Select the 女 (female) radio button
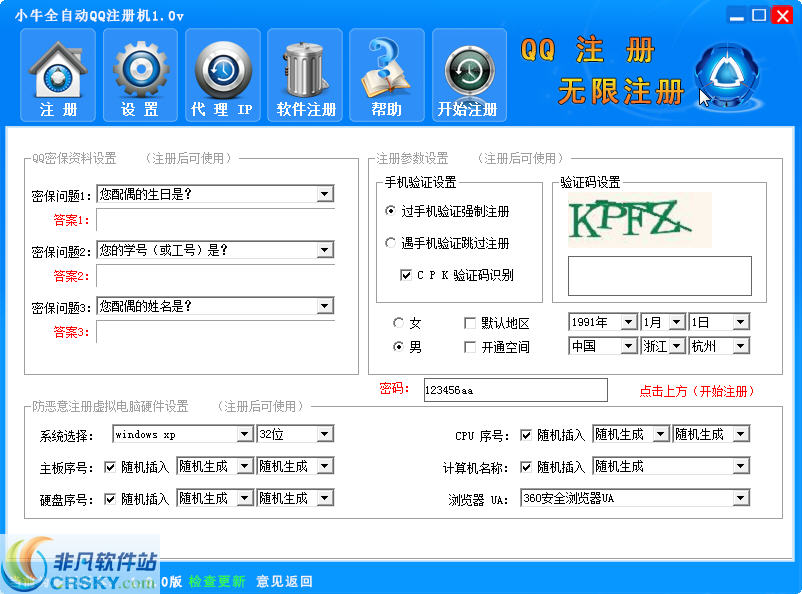The height and width of the screenshot is (594, 802). tap(399, 323)
